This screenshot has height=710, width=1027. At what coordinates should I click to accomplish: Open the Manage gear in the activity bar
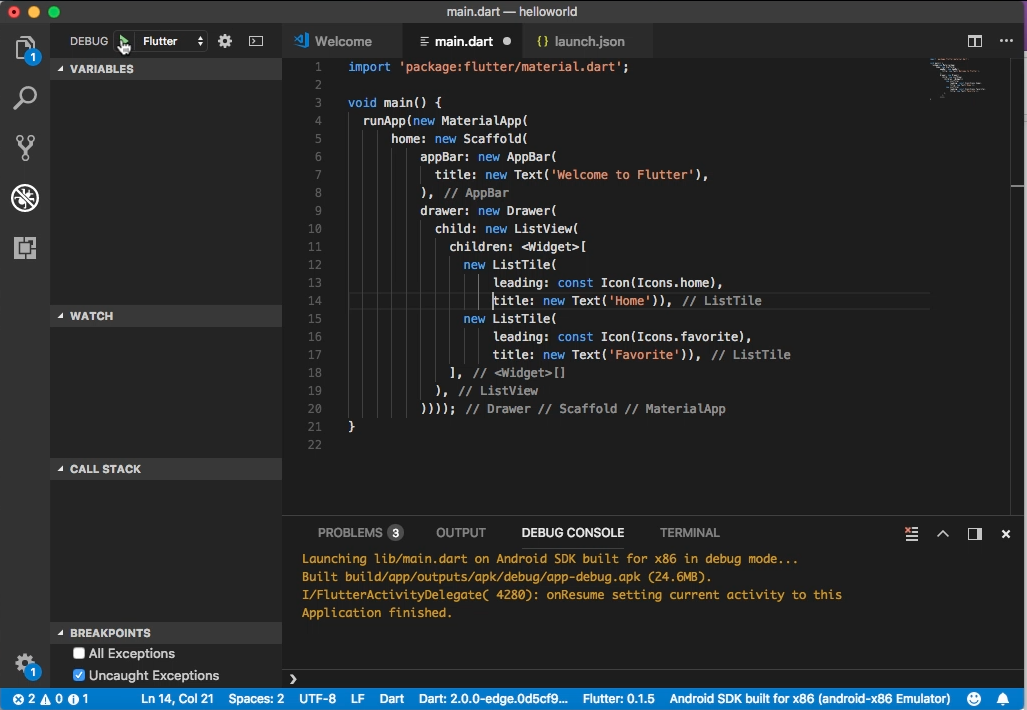[25, 663]
